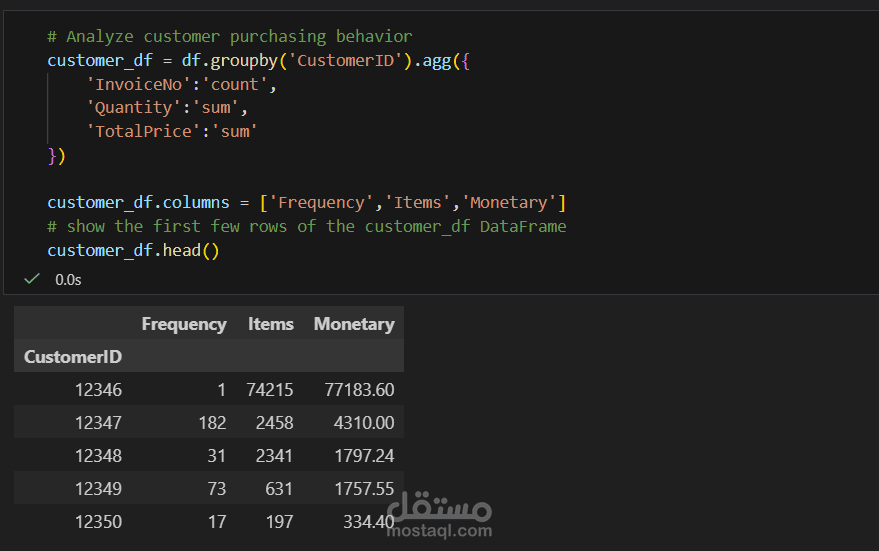Click the Frequency value 182 cell
The image size is (879, 551).
212,423
